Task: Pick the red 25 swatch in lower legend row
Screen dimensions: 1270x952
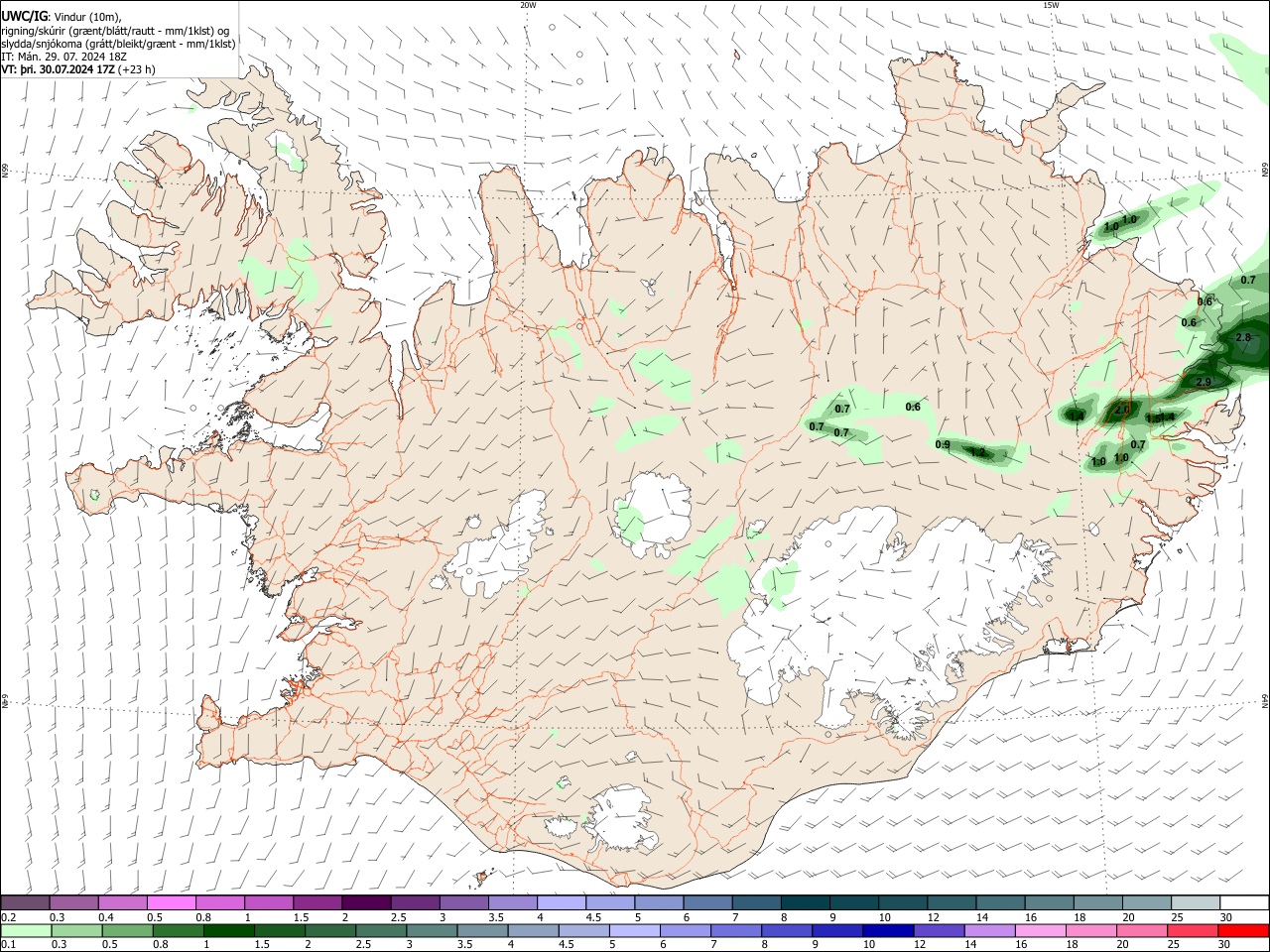Action: coord(1192,930)
